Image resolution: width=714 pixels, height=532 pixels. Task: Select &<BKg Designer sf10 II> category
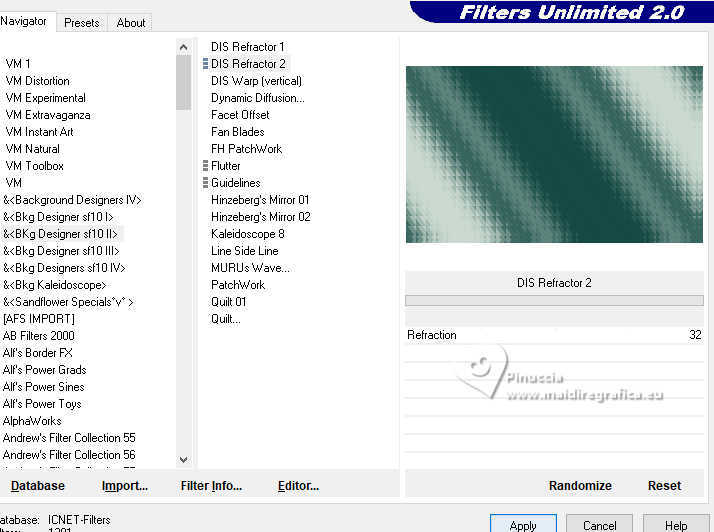tap(61, 234)
